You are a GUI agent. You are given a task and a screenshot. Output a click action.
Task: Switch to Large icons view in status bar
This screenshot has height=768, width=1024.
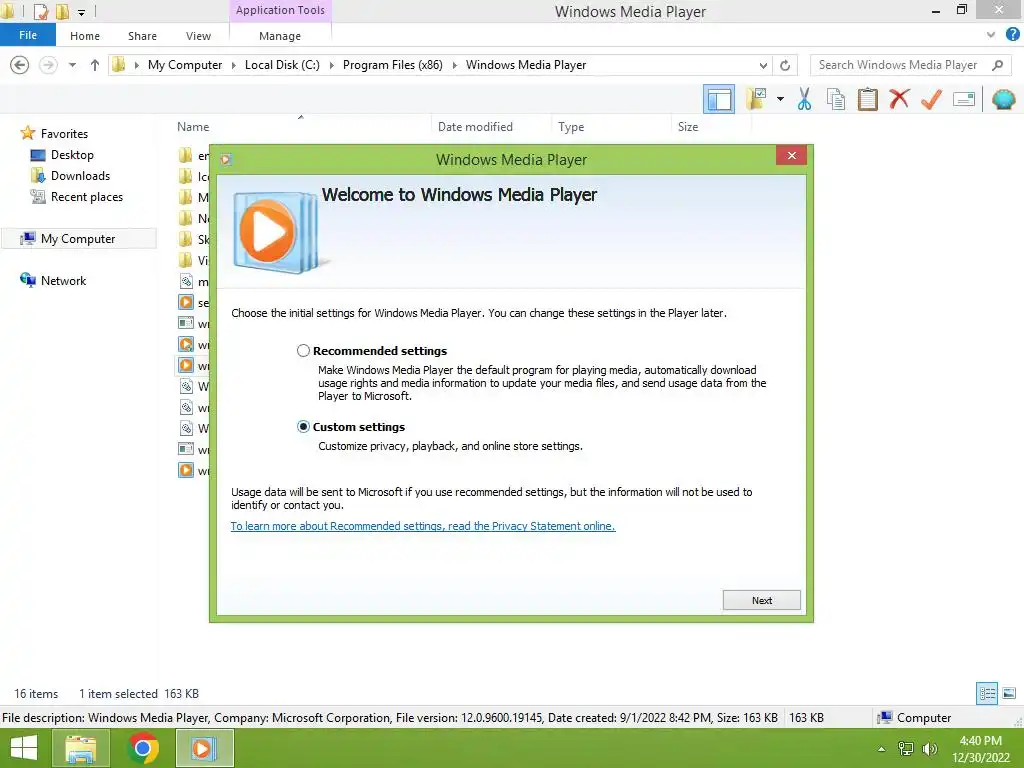click(1009, 694)
